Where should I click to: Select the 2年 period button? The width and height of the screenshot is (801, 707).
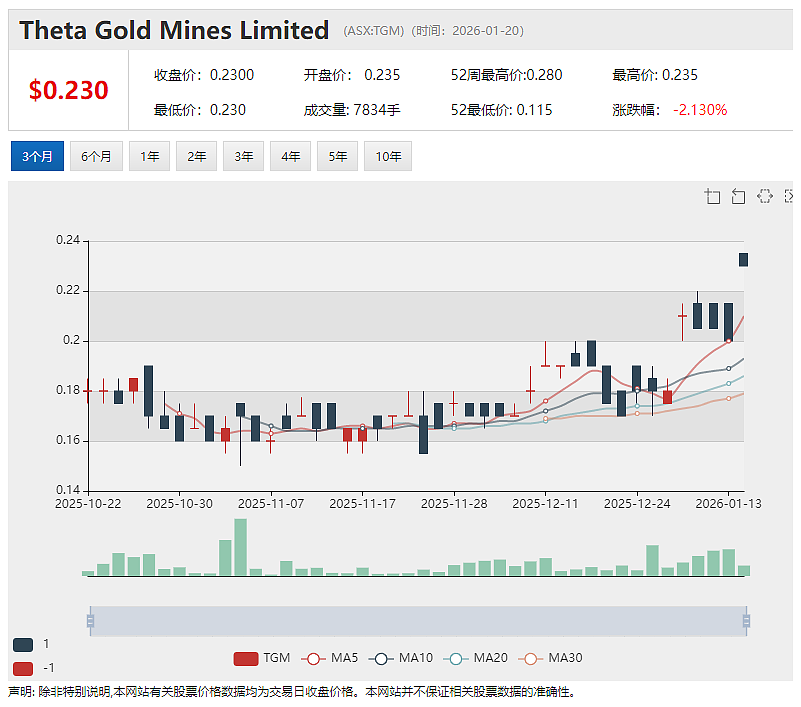coord(196,156)
